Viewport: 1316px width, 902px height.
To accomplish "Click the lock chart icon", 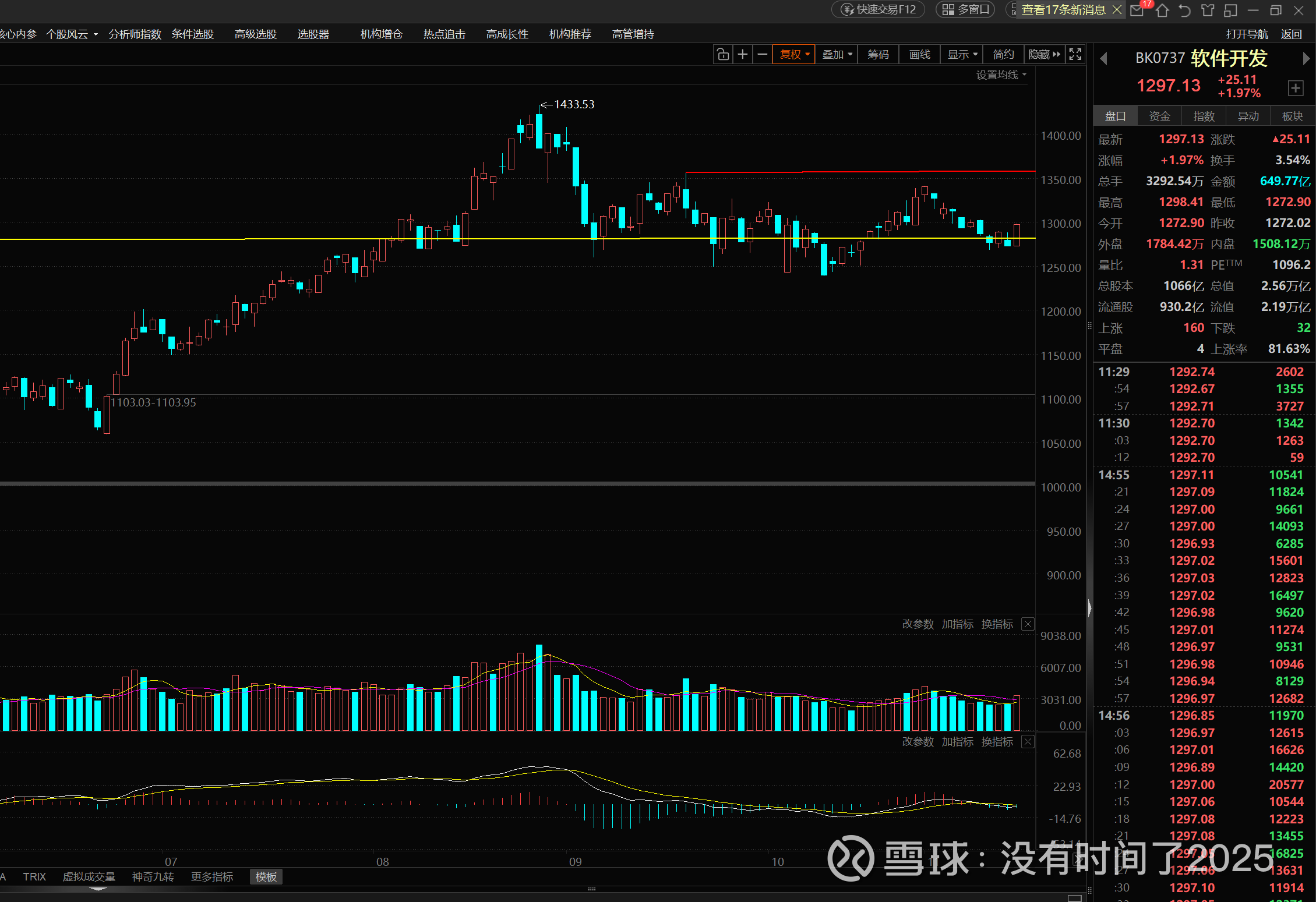I will click(x=723, y=54).
